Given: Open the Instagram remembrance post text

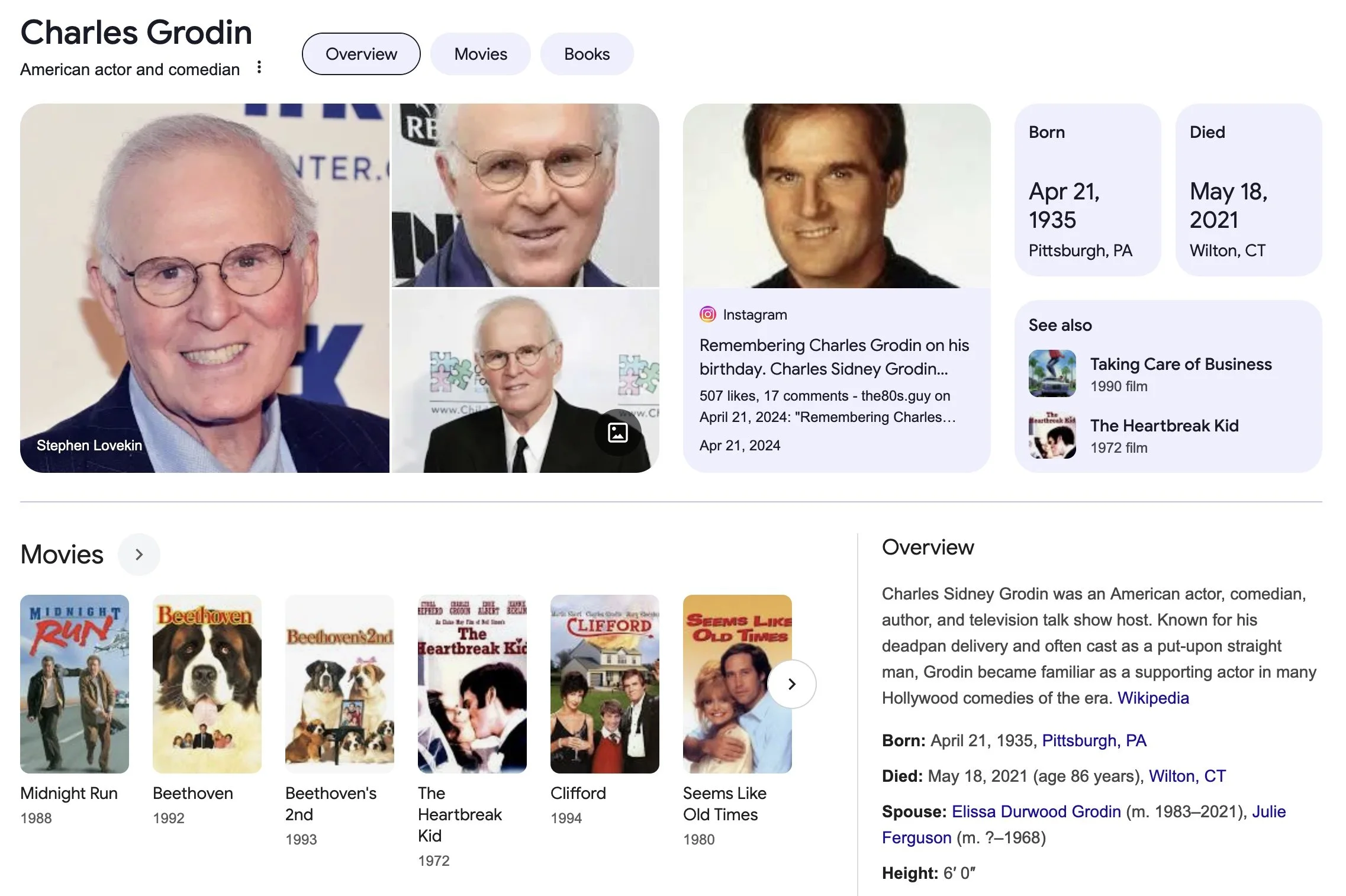Looking at the screenshot, I should click(834, 357).
